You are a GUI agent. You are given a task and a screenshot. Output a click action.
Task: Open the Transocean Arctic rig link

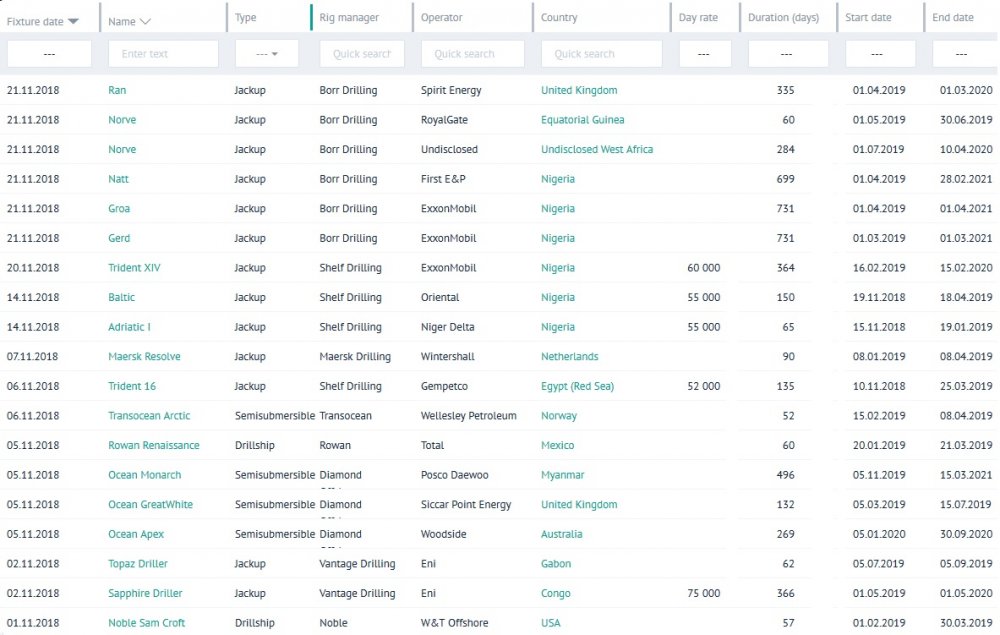click(149, 416)
